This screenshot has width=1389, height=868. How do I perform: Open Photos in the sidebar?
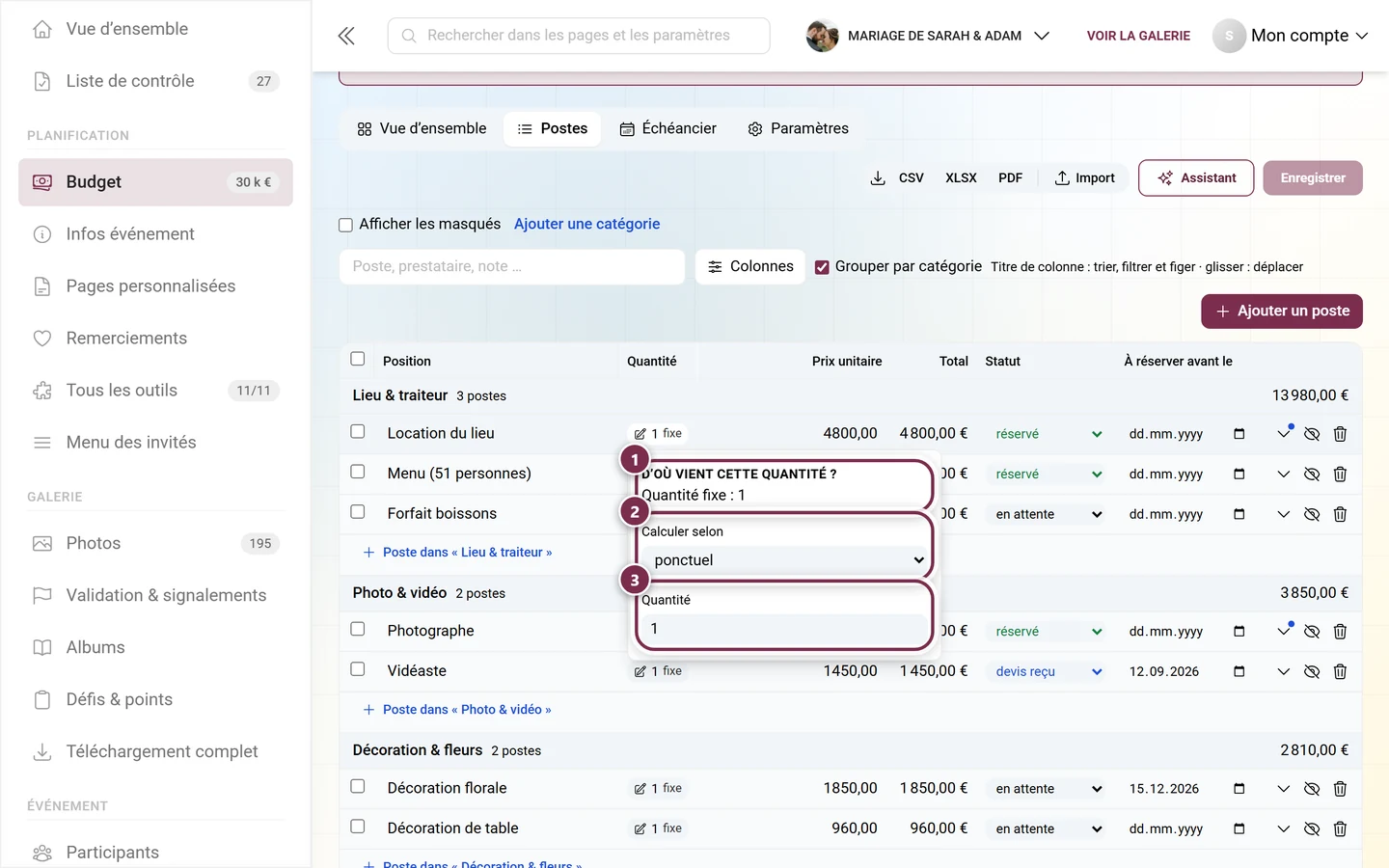(155, 543)
